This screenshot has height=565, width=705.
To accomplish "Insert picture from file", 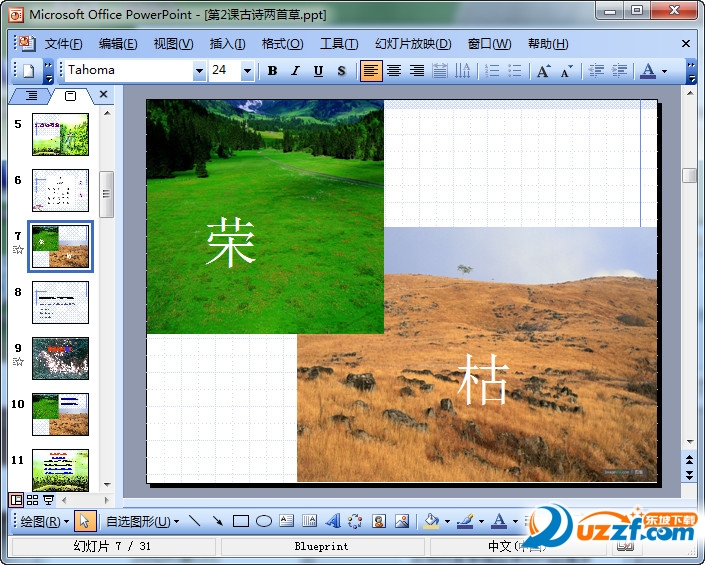I will (402, 521).
